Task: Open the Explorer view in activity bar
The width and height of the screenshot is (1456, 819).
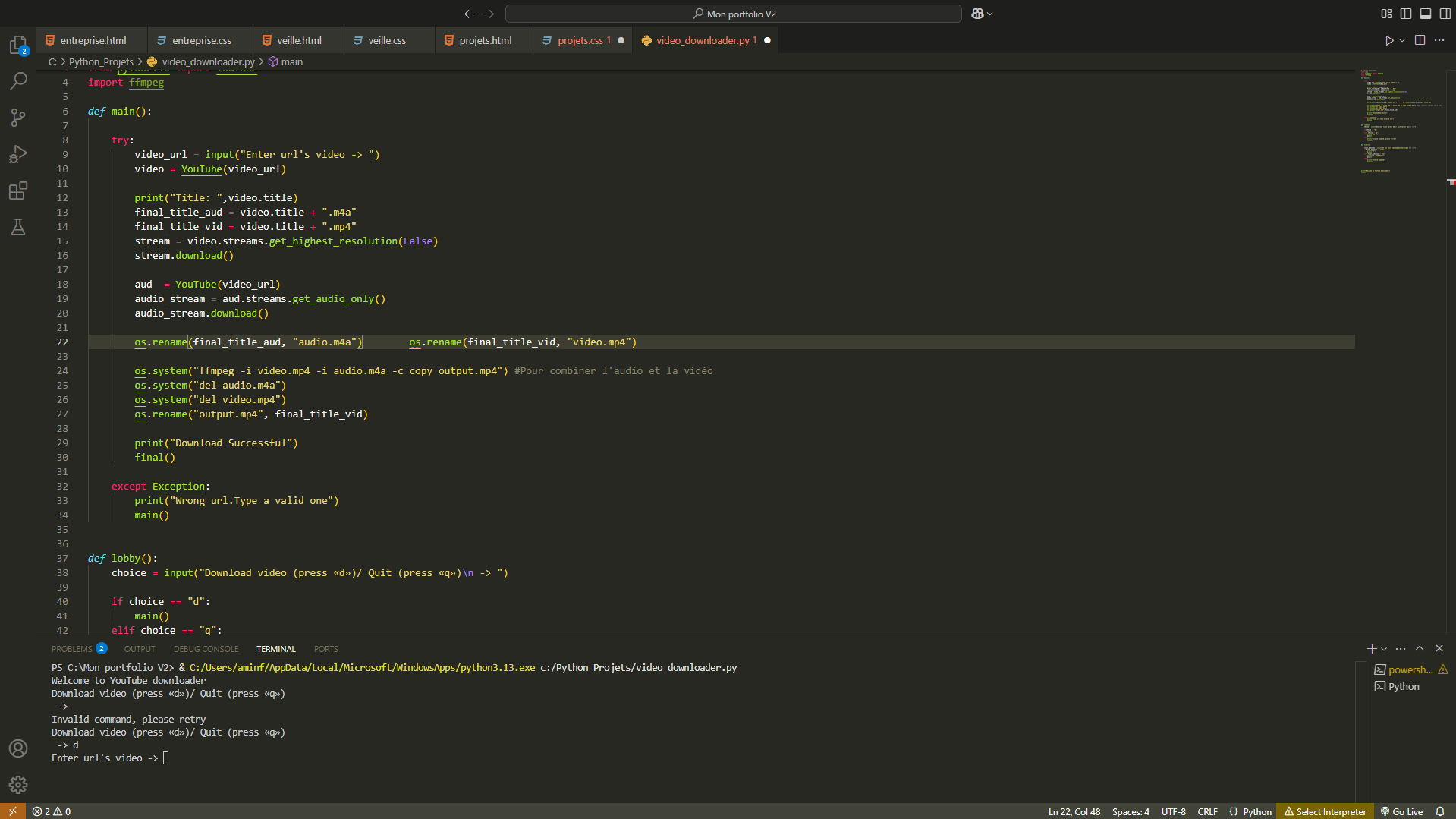Action: [x=18, y=46]
